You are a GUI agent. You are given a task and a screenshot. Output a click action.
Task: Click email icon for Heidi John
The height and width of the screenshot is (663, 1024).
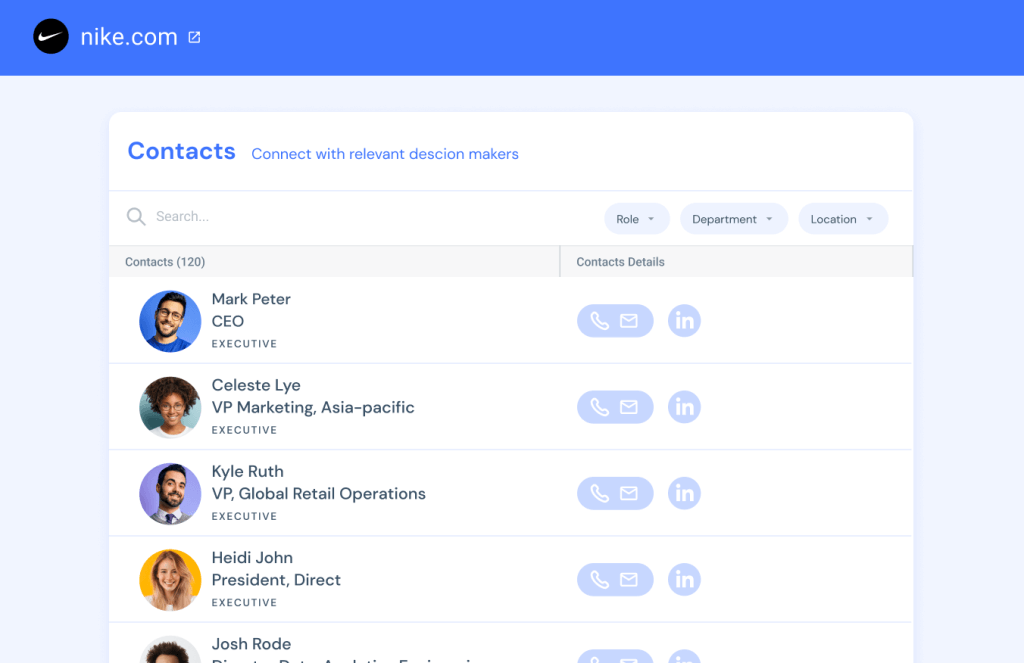click(x=629, y=579)
